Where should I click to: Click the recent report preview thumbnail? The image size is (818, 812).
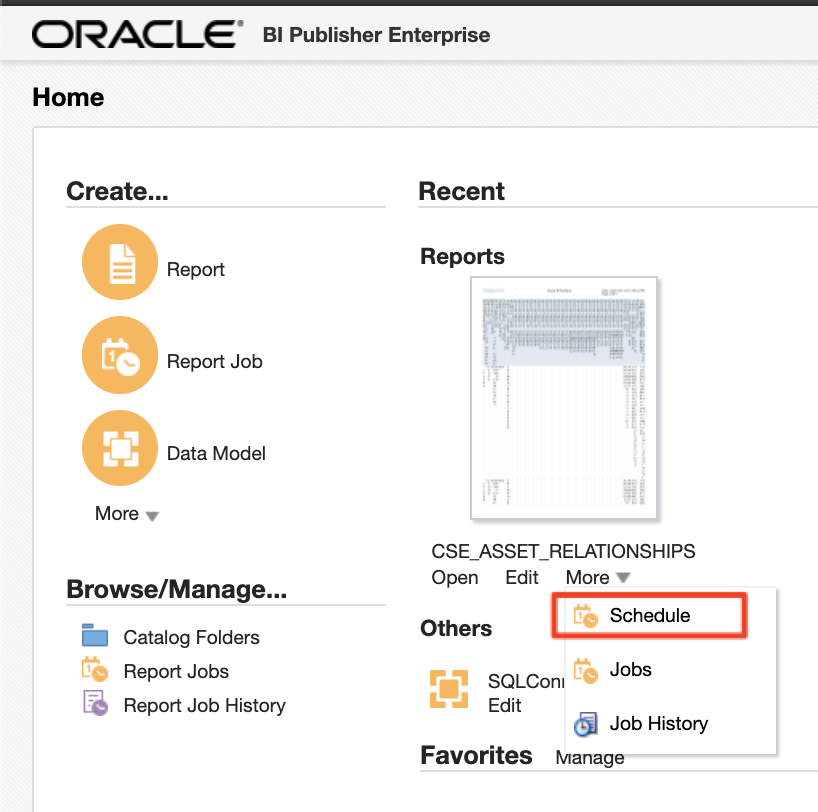click(564, 398)
